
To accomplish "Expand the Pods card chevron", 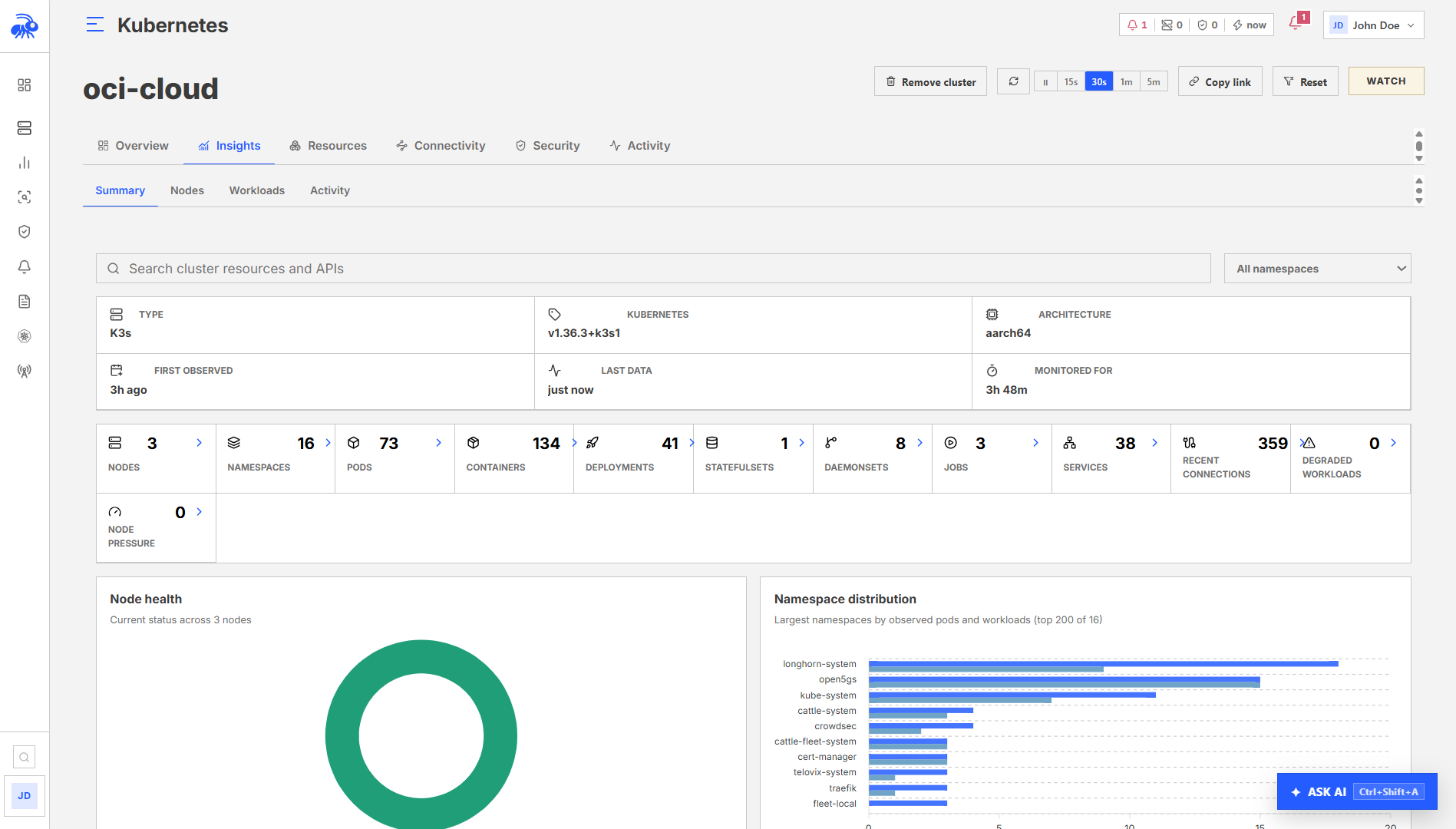I will point(439,443).
